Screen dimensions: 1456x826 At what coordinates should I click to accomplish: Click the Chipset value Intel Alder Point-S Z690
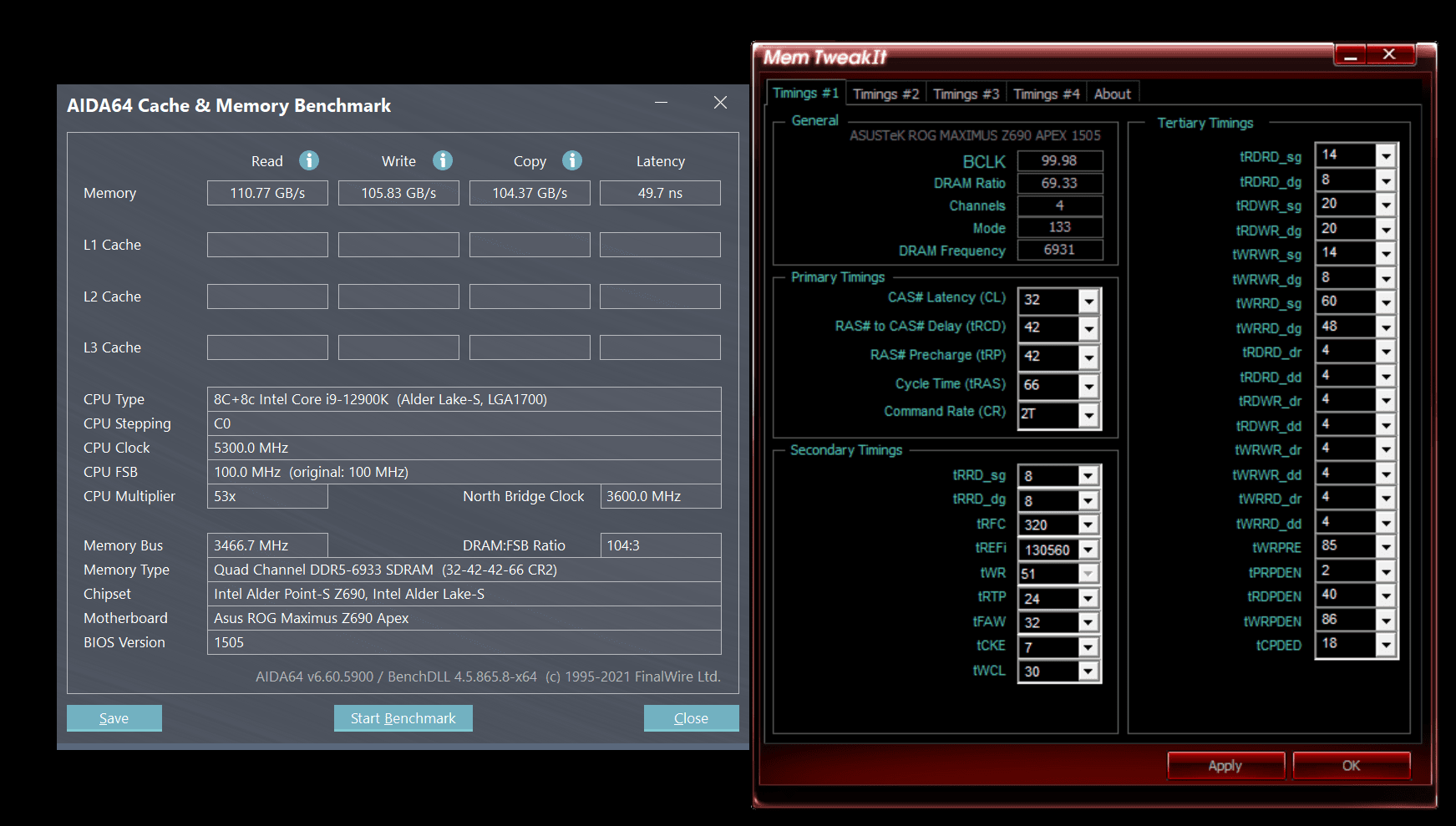464,594
